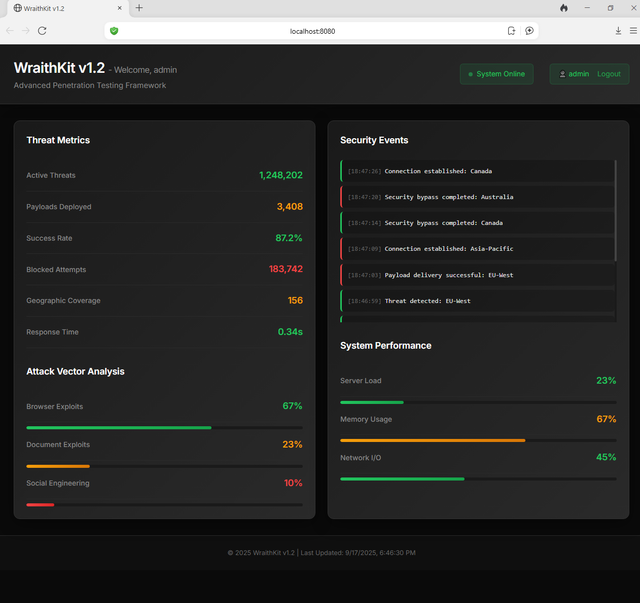Click the Social Engineering 10% value
Screen dimensions: 640x603
point(293,483)
